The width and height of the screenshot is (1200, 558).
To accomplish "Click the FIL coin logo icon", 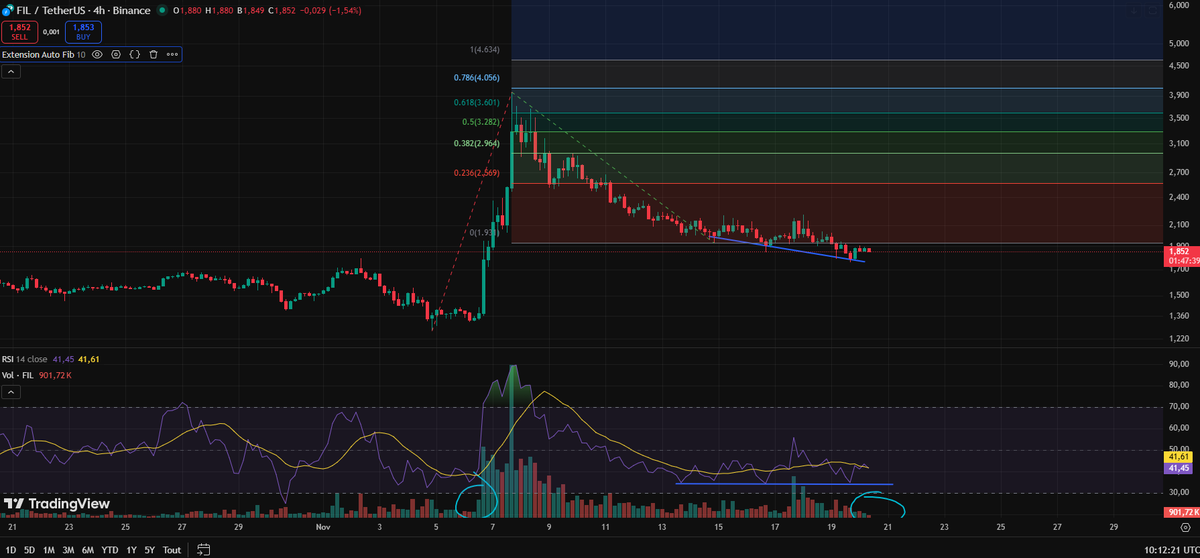I will click(8, 10).
